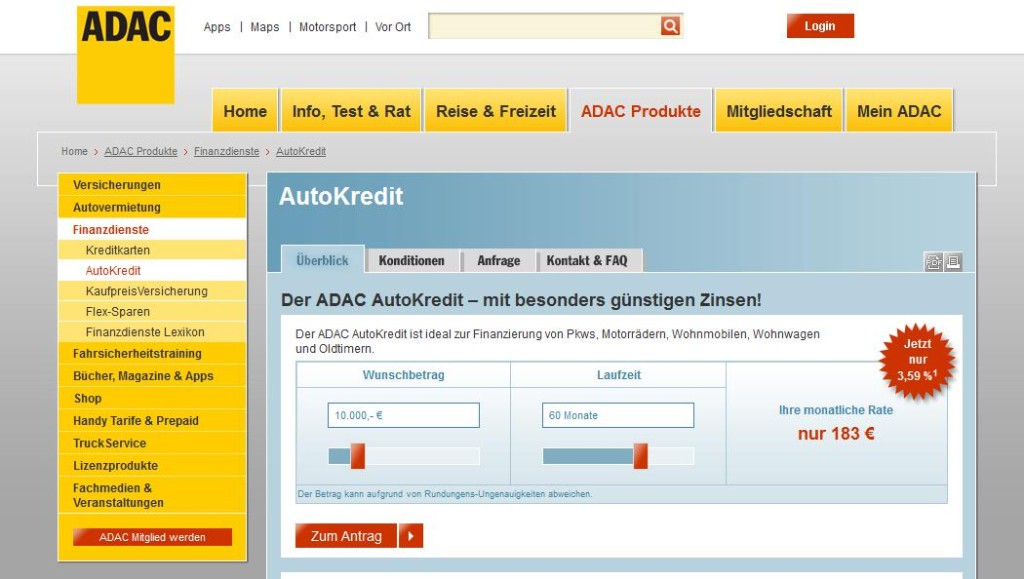Click the ADAC logo
The width and height of the screenshot is (1024, 579).
click(x=125, y=55)
